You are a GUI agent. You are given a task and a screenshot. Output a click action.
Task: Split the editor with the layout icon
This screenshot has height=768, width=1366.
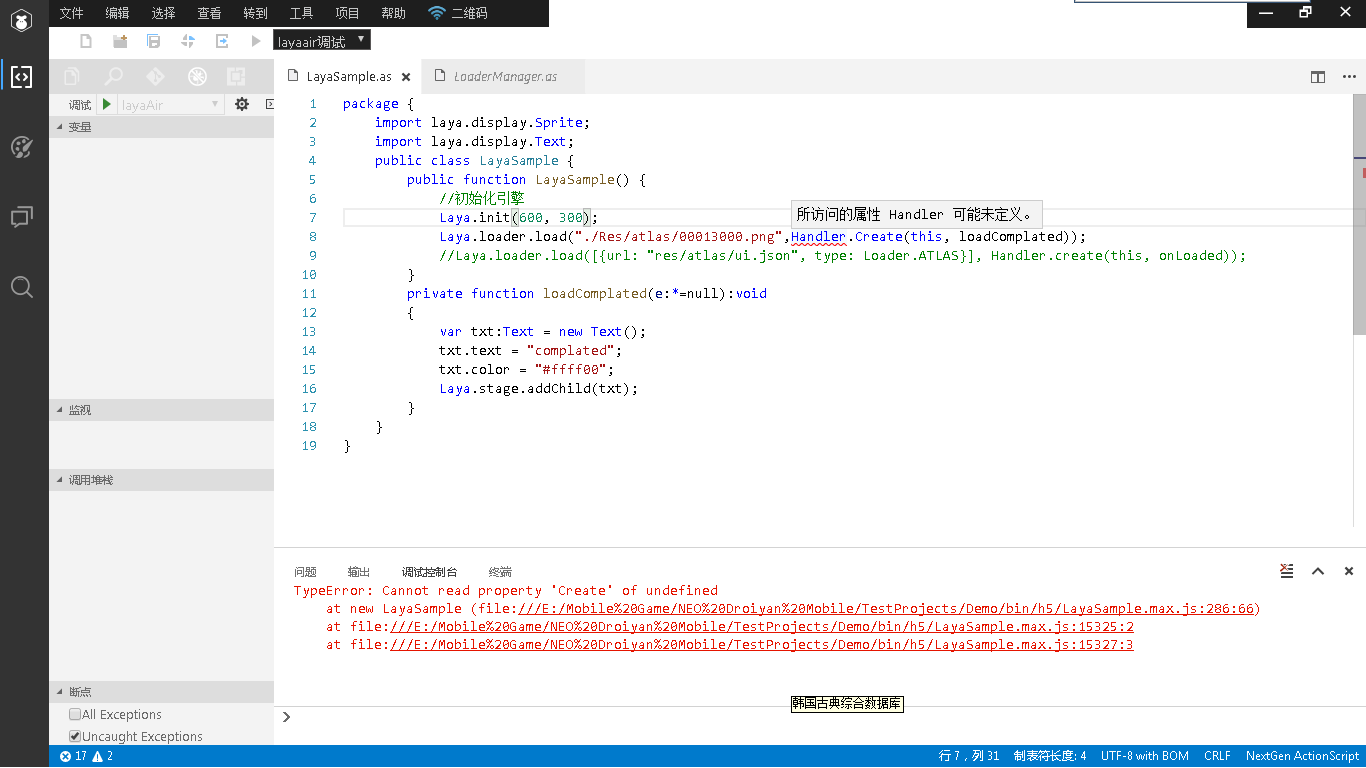coord(1318,77)
